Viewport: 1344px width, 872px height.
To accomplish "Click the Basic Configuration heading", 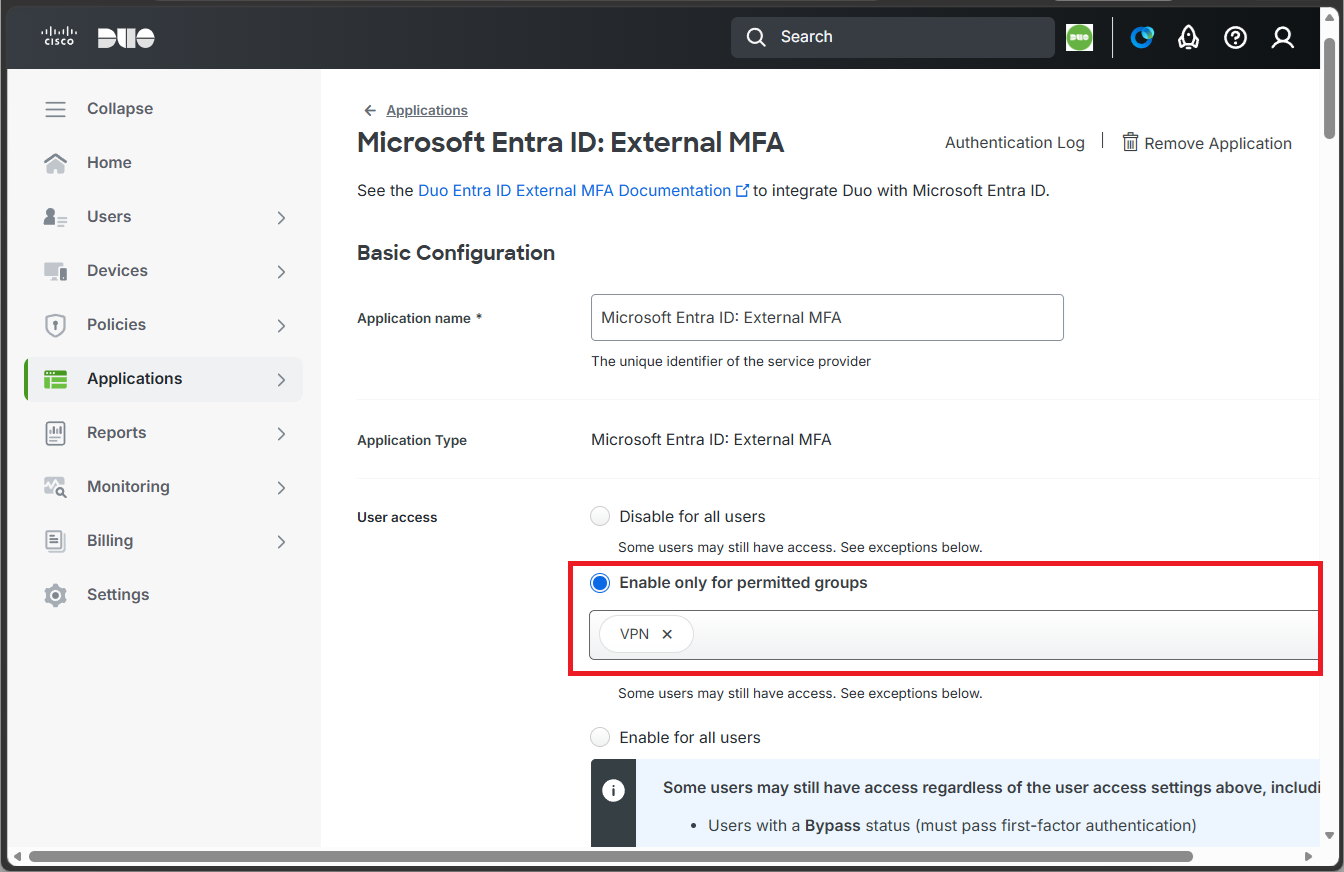I will (x=456, y=253).
